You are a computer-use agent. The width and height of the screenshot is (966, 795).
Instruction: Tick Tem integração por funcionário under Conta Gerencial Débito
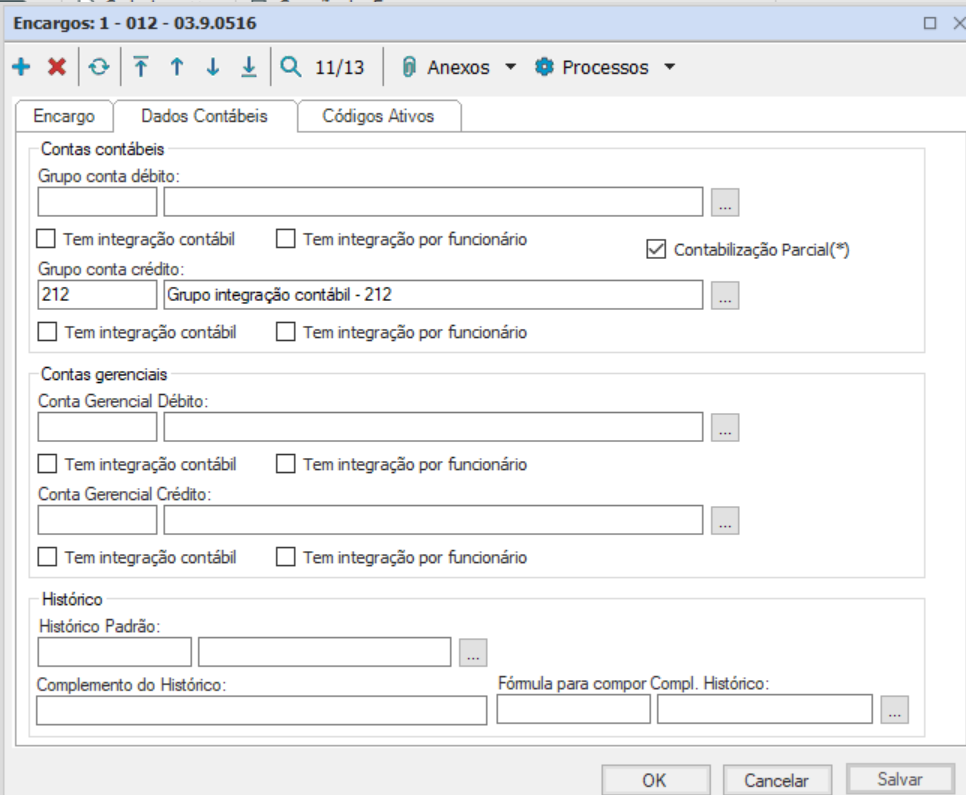285,463
